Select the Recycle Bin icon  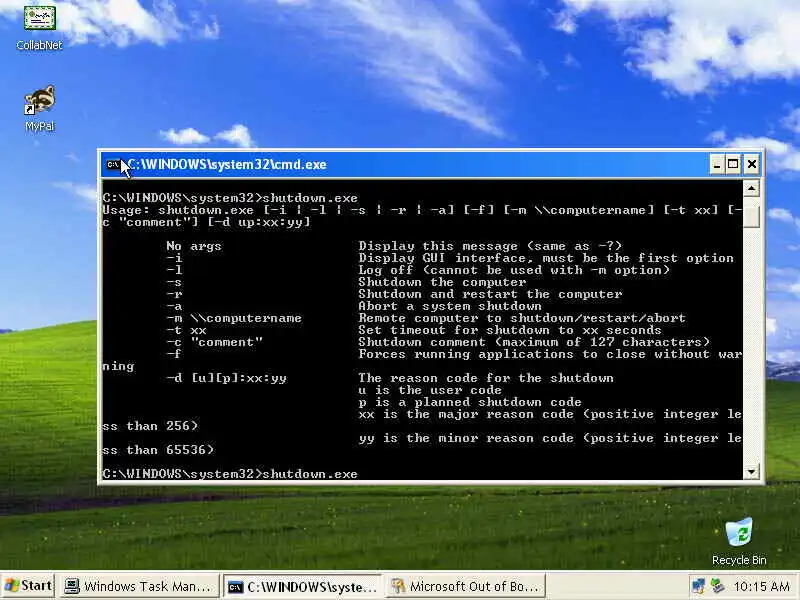point(739,541)
